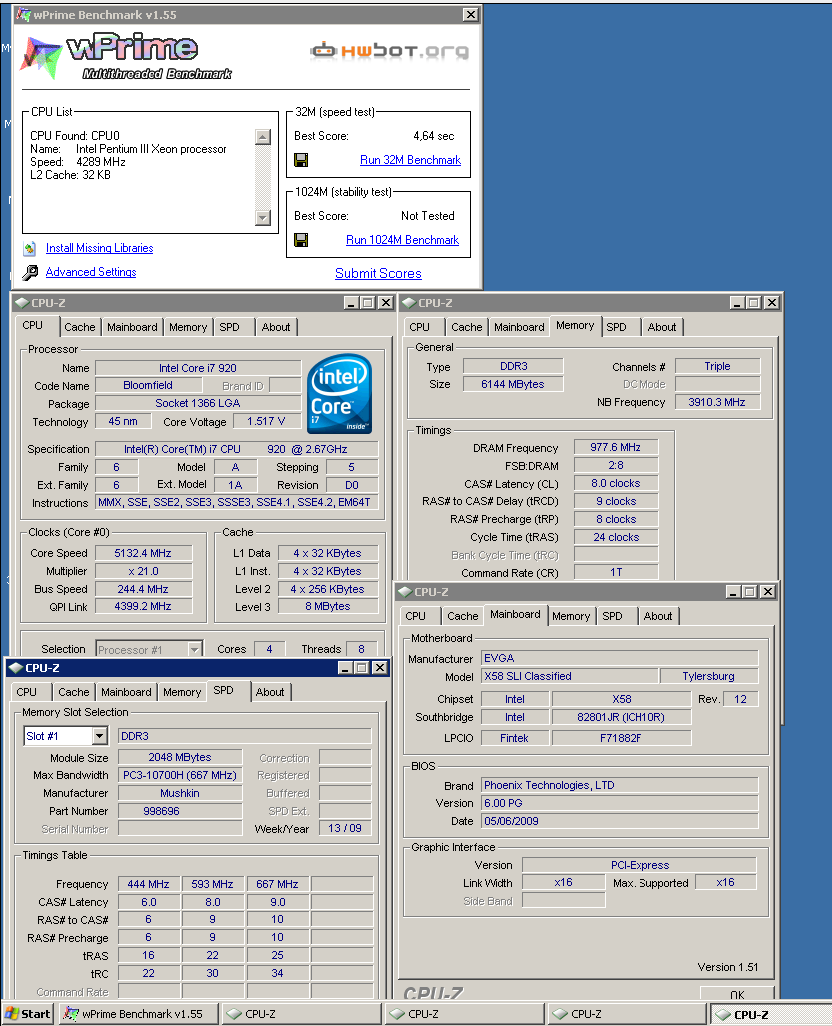Click the Windows Start button
This screenshot has width=832, height=1026.
click(x=27, y=1014)
